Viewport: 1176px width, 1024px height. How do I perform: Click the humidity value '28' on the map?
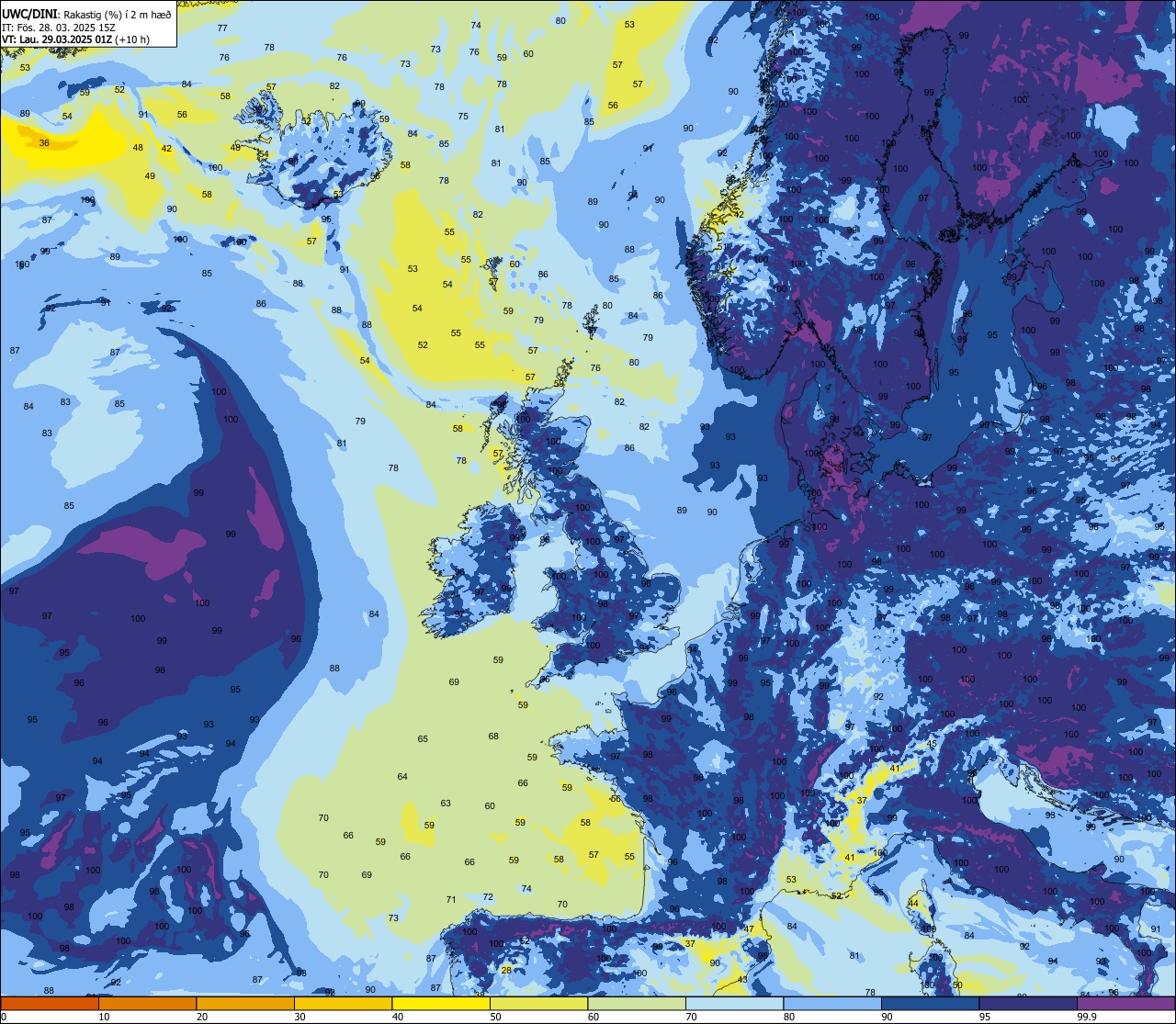506,970
